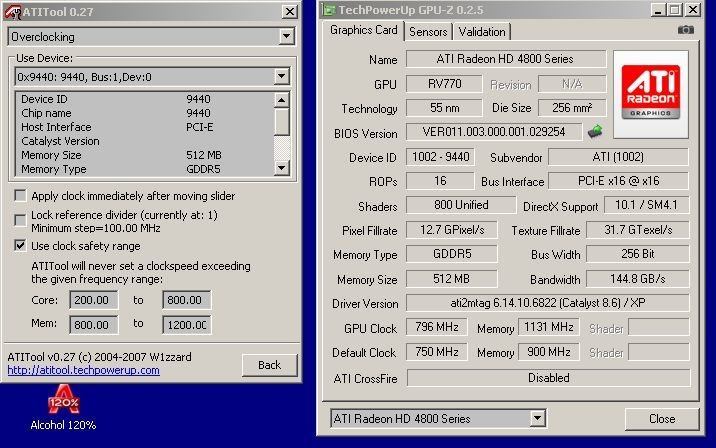Click the Mem maximum 1200.00 field

pos(187,325)
